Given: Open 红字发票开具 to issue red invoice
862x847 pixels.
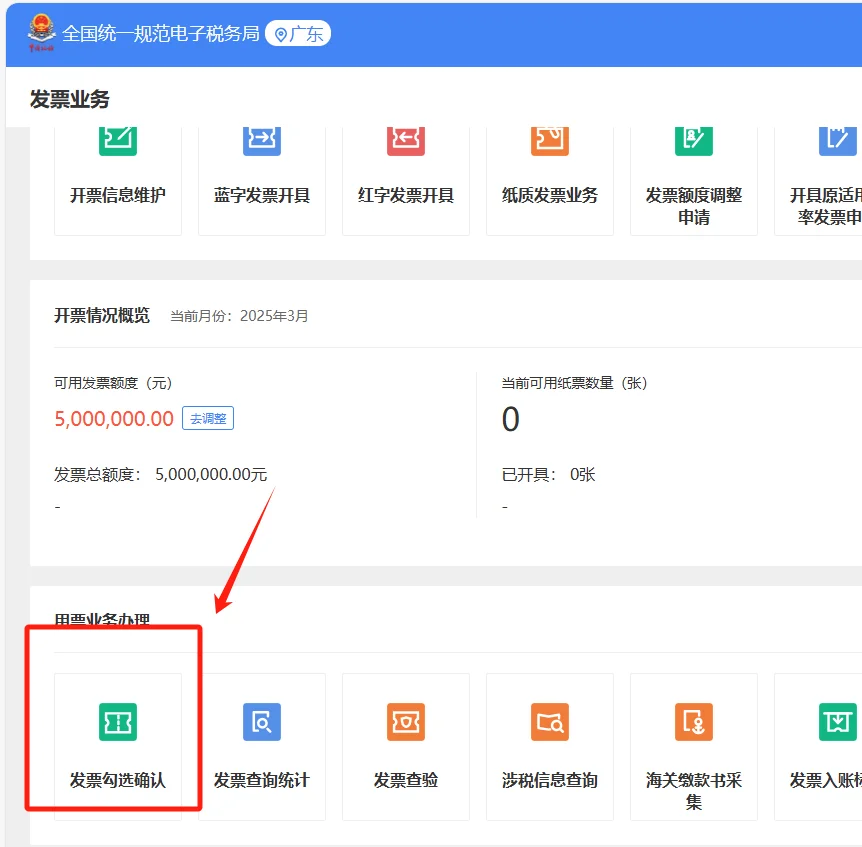Looking at the screenshot, I should pos(405,165).
